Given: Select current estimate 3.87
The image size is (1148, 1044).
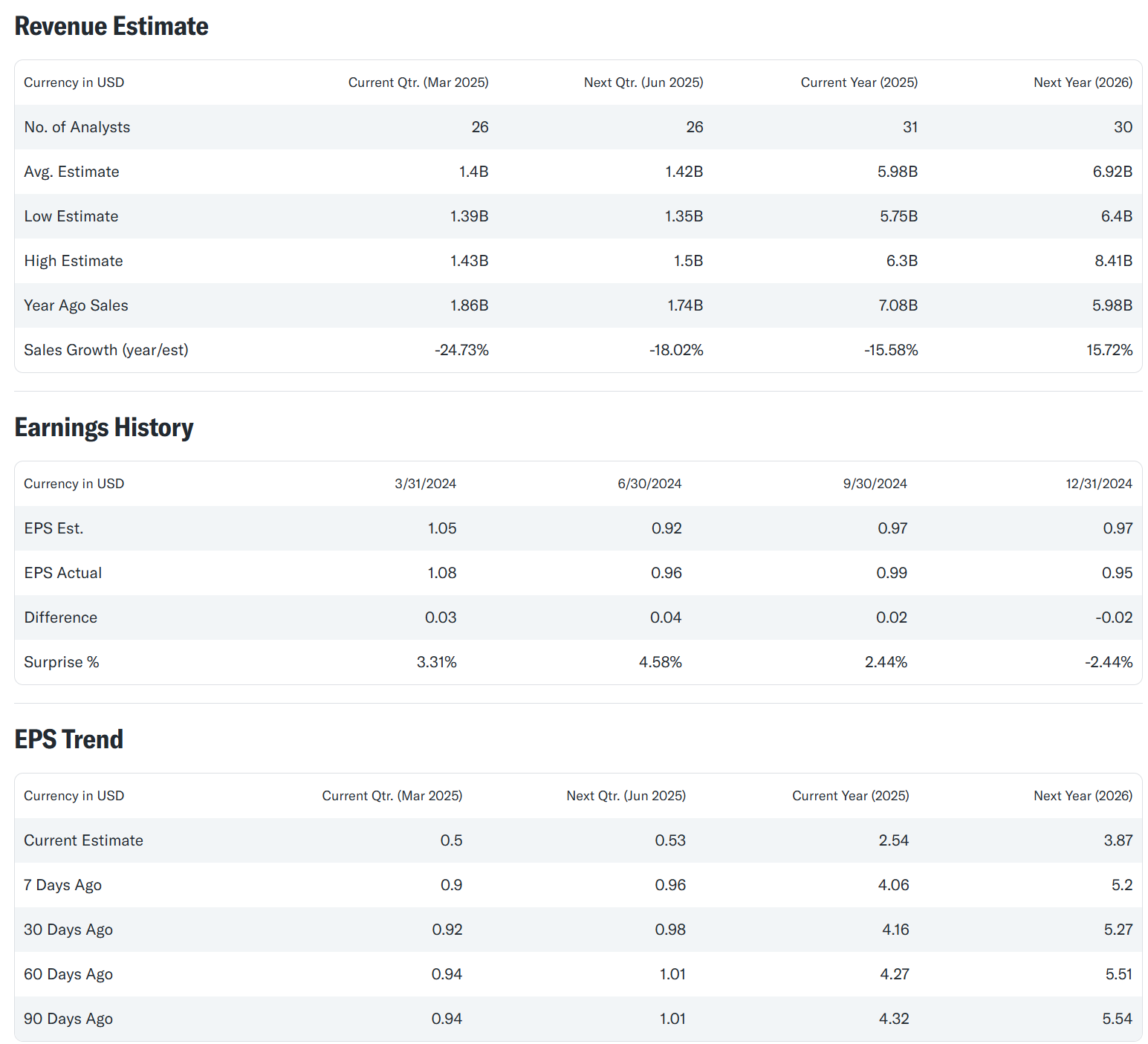Looking at the screenshot, I should tap(1118, 840).
